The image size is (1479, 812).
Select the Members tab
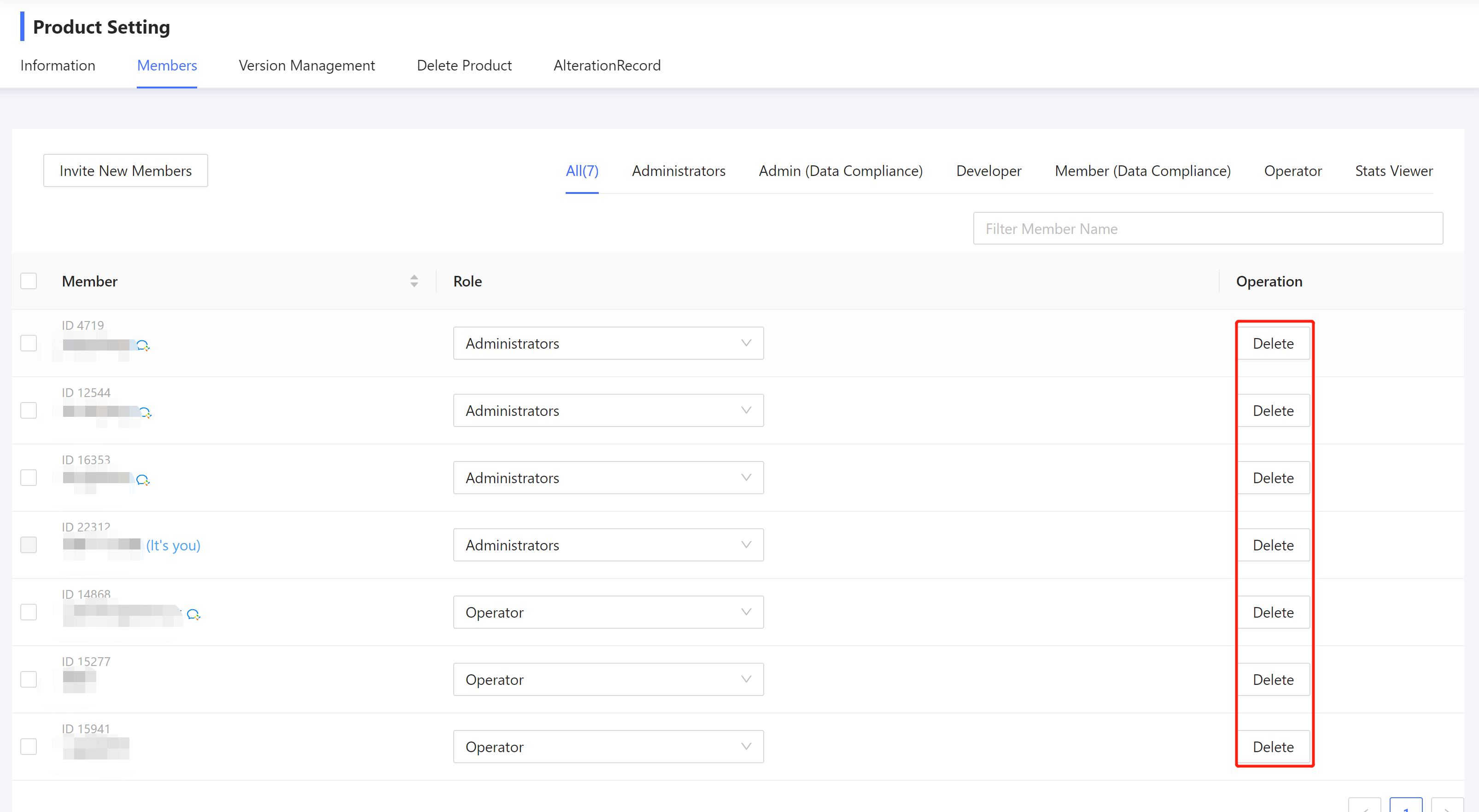(x=167, y=65)
